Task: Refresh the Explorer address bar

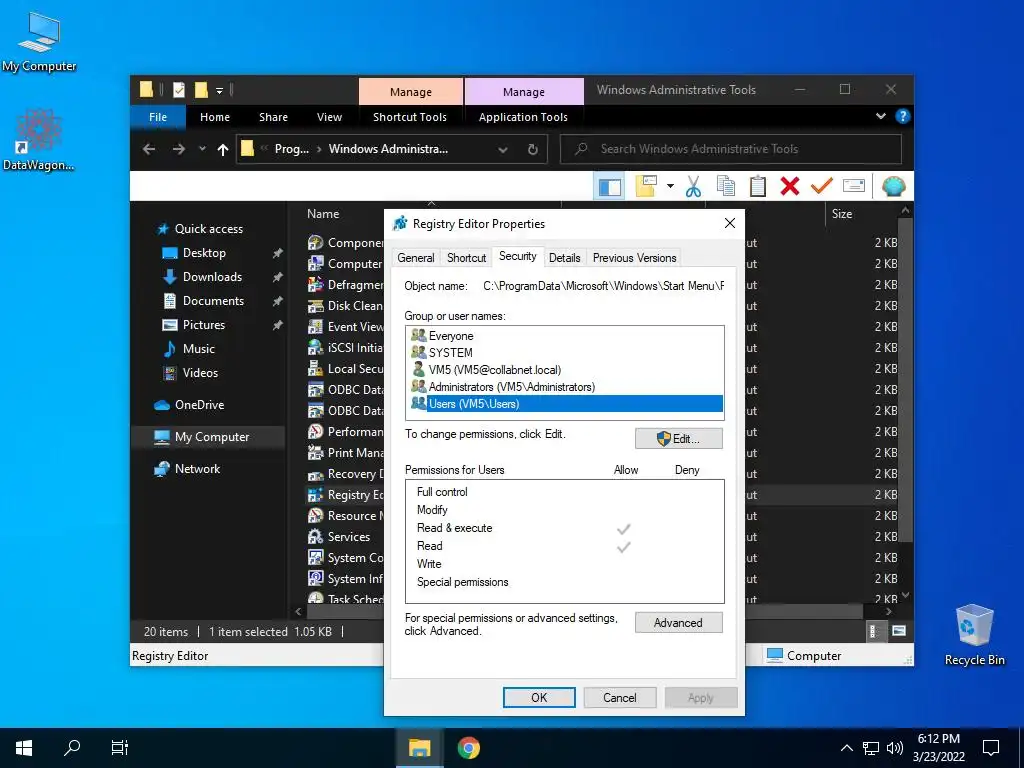Action: coord(533,150)
